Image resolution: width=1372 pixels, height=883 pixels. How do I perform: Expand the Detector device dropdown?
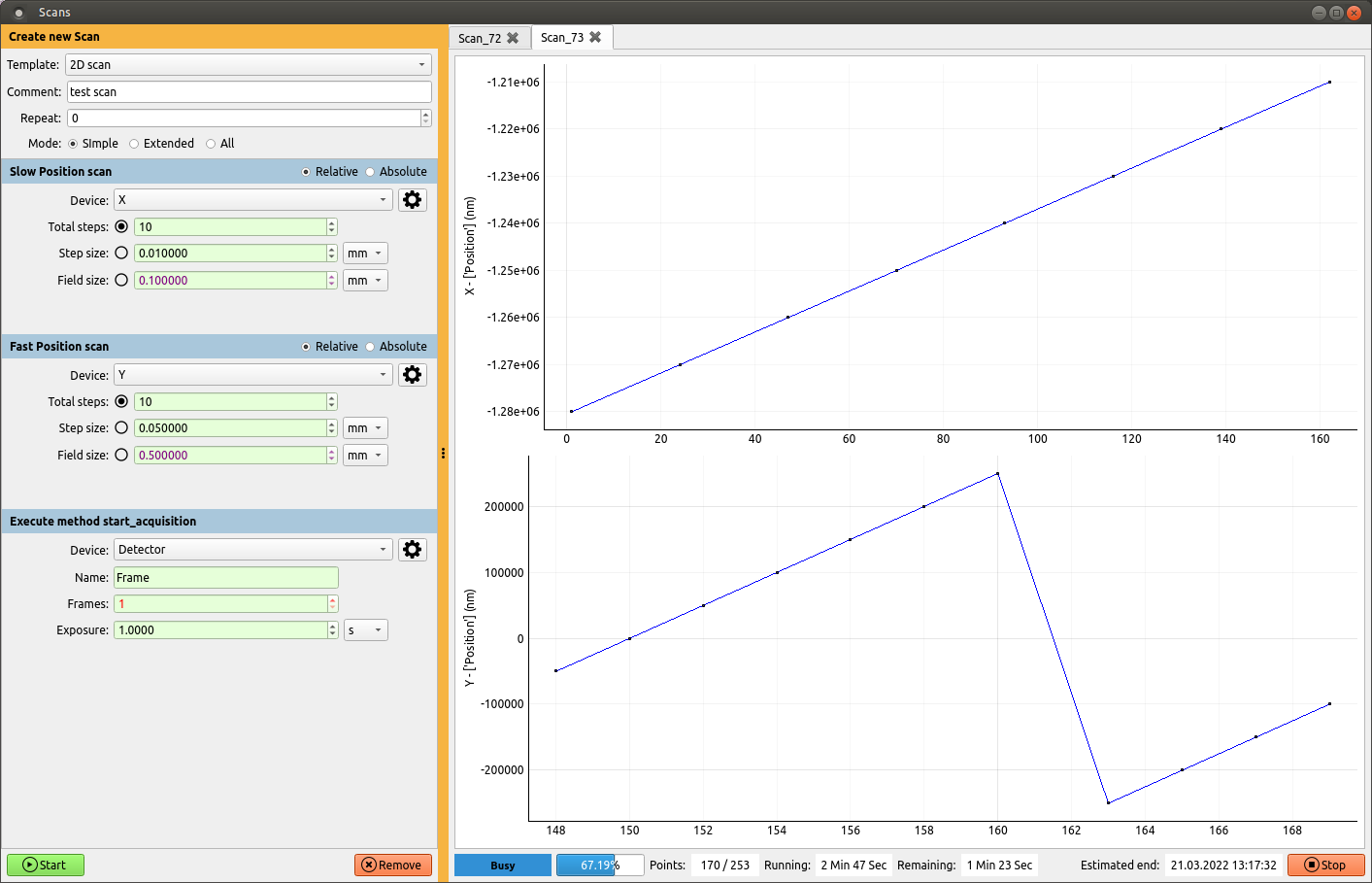pyautogui.click(x=252, y=550)
